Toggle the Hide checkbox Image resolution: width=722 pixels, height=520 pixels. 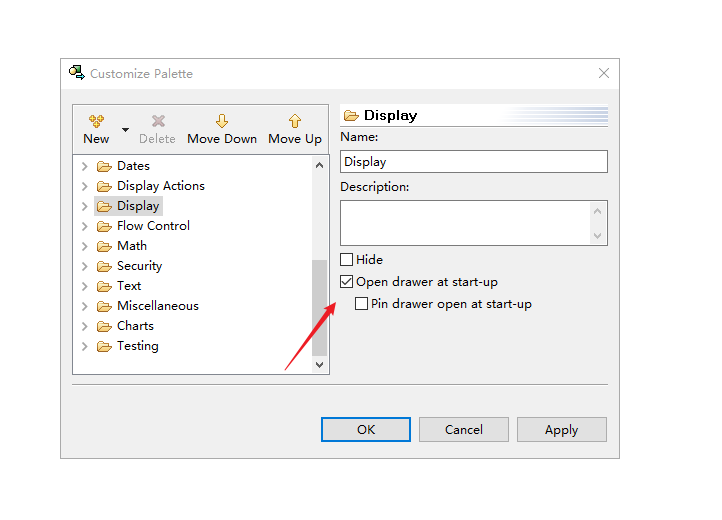pos(347,260)
